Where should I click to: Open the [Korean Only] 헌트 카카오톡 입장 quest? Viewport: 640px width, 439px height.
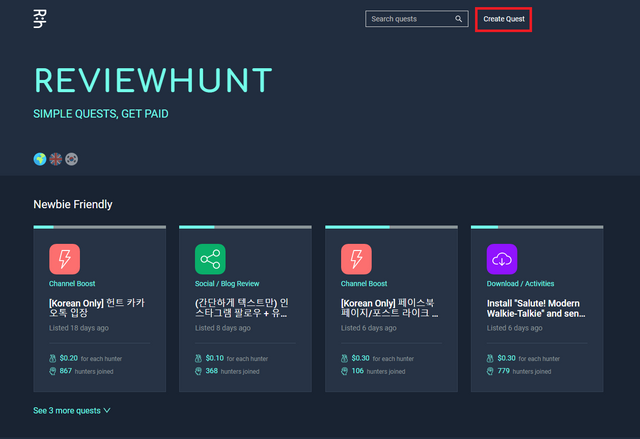(97, 308)
